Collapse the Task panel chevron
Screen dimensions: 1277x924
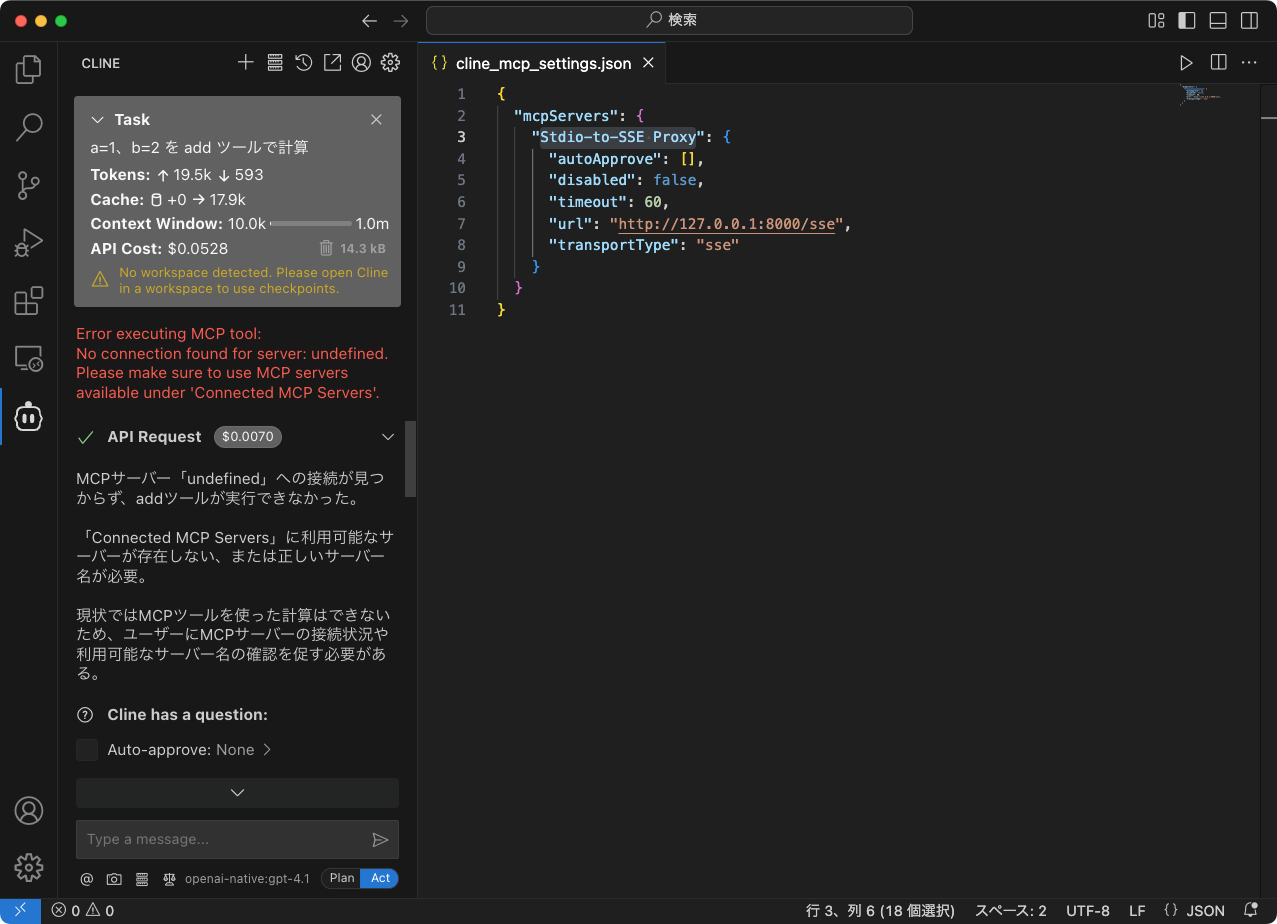[97, 119]
